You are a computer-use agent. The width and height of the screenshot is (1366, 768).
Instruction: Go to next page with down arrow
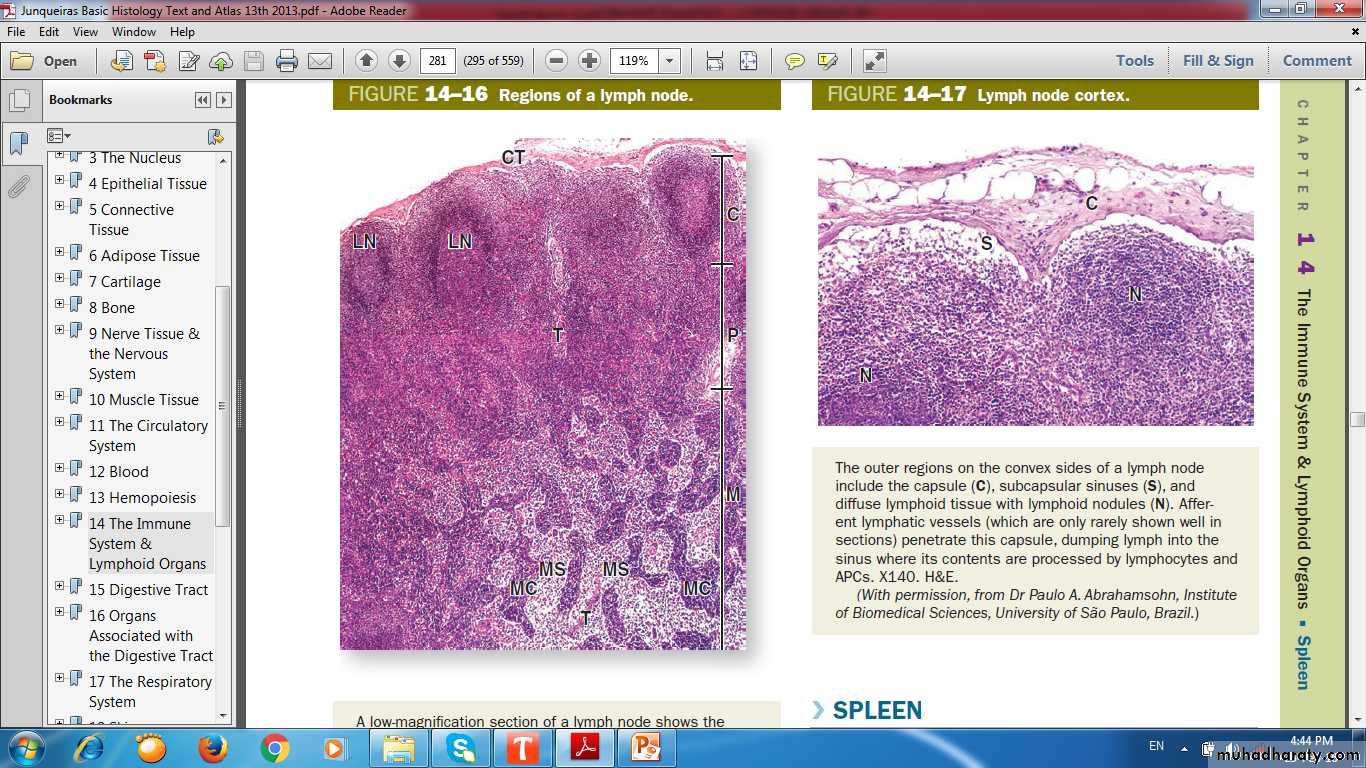coord(399,61)
